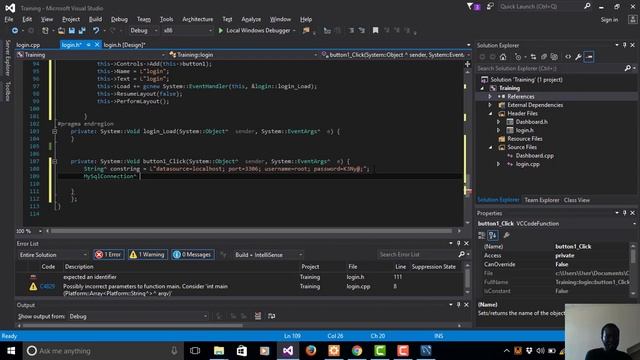Expand the Dashboard.h tree node
The height and width of the screenshot is (360, 640).
click(x=498, y=122)
